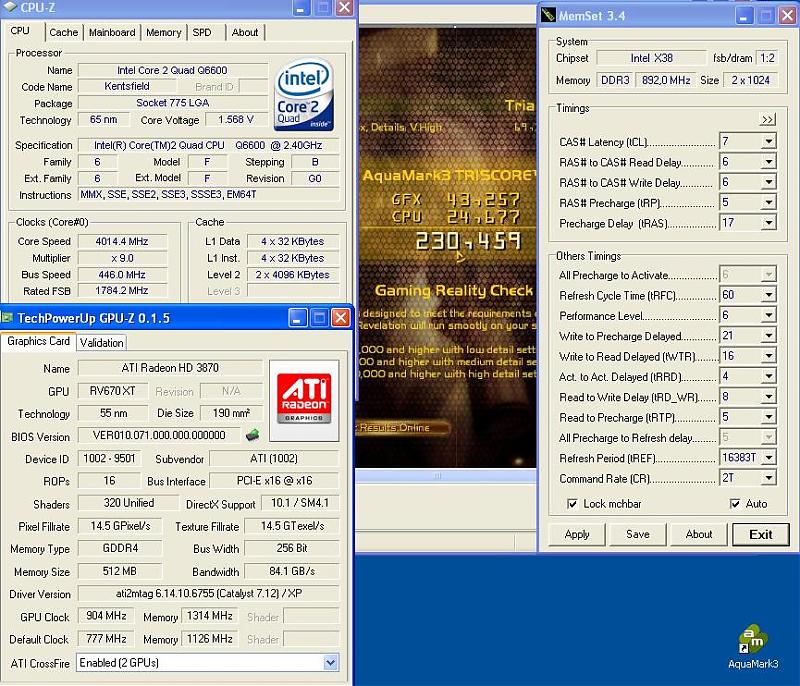Viewport: 800px width, 686px height.
Task: Open the Read to Precharge (tRTP) dropdown
Action: tap(768, 417)
